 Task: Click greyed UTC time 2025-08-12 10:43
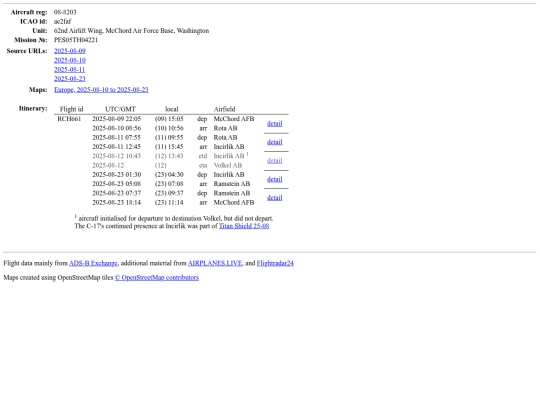coord(116,156)
